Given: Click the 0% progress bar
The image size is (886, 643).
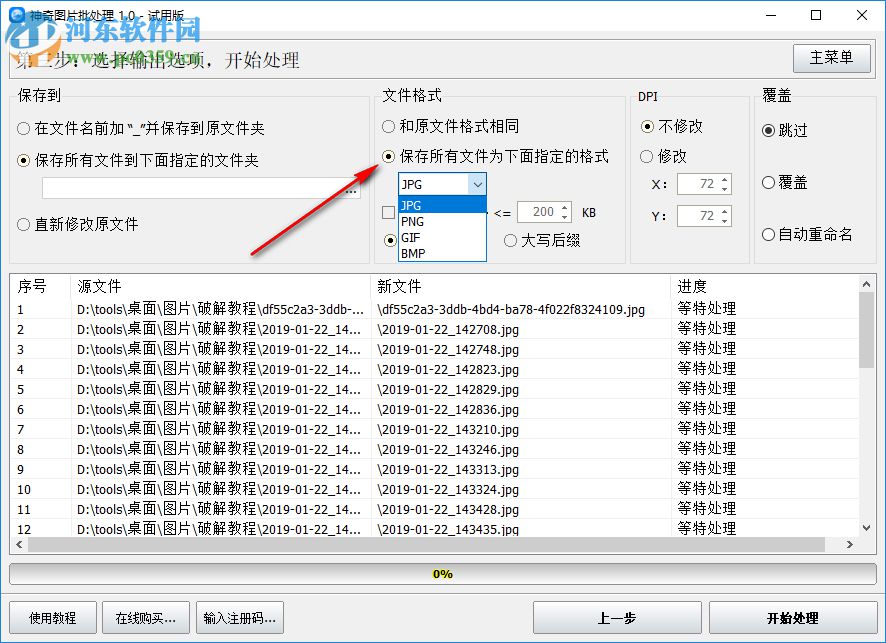Looking at the screenshot, I should click(443, 574).
